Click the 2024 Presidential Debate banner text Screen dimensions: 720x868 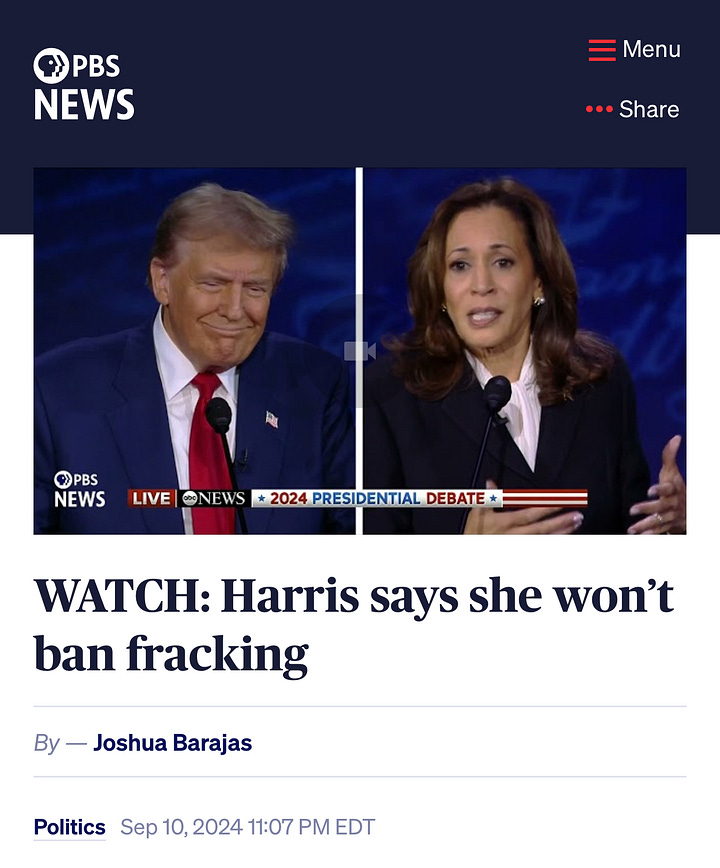(x=377, y=498)
